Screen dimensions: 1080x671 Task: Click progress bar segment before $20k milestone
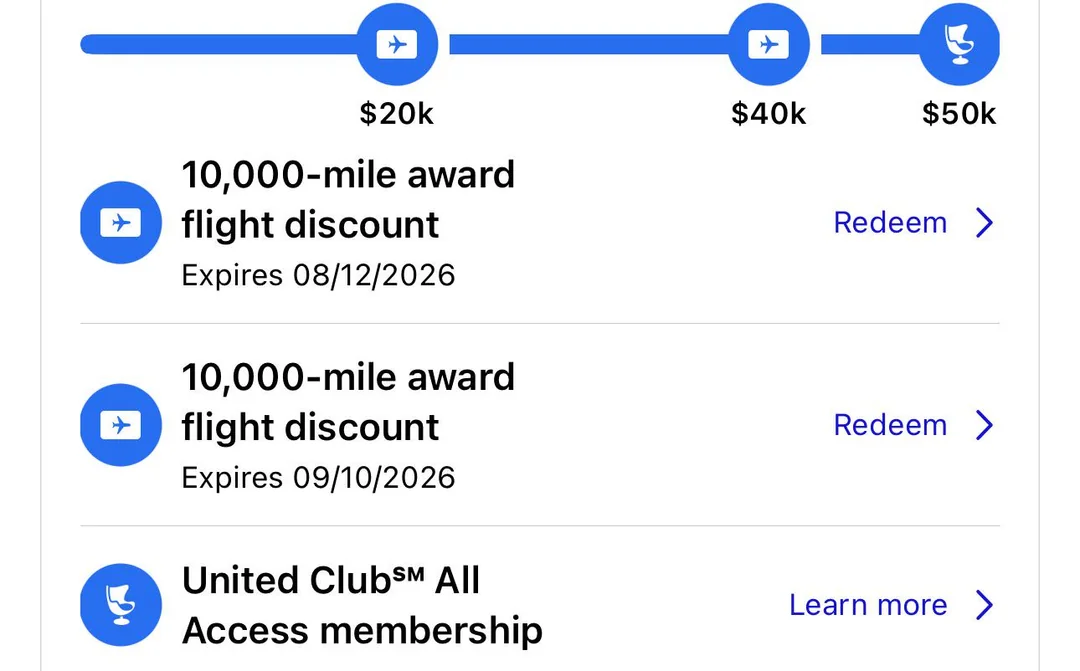pyautogui.click(x=218, y=45)
